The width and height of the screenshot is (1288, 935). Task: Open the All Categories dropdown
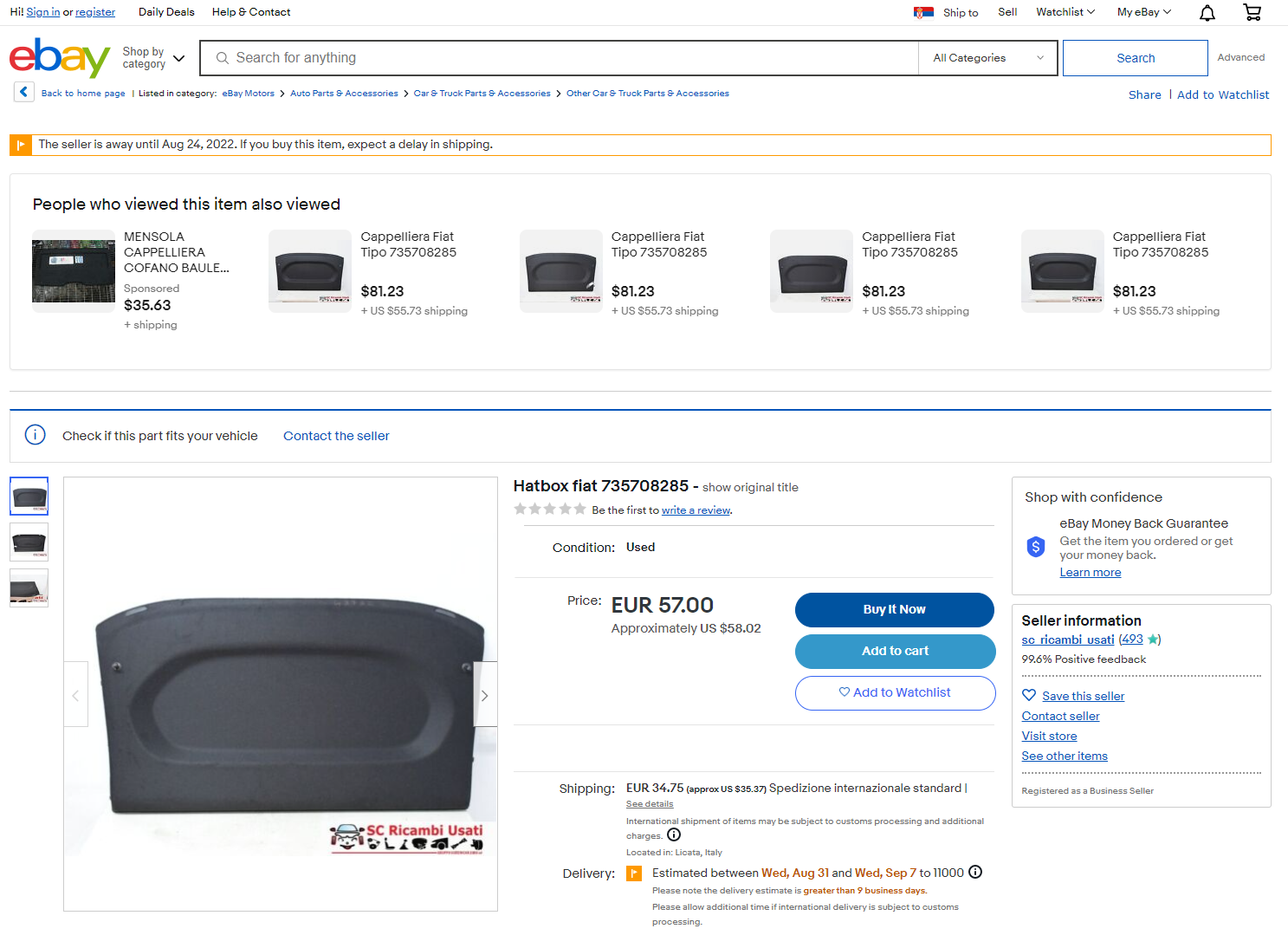click(987, 58)
